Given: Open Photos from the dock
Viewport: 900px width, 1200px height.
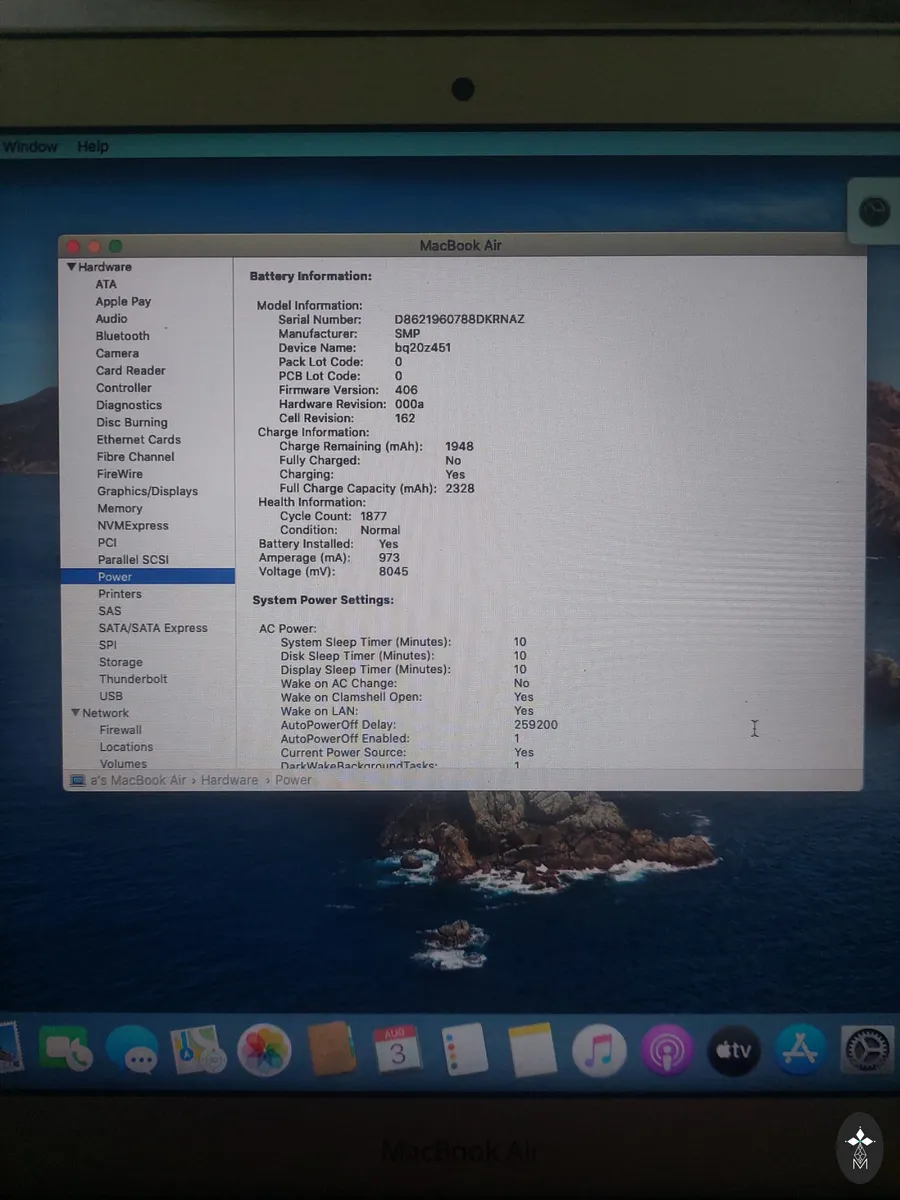Looking at the screenshot, I should [x=264, y=1050].
